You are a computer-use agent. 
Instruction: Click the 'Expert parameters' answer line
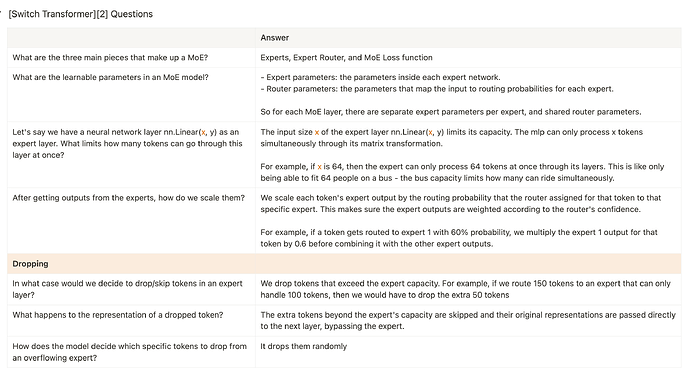tap(381, 77)
